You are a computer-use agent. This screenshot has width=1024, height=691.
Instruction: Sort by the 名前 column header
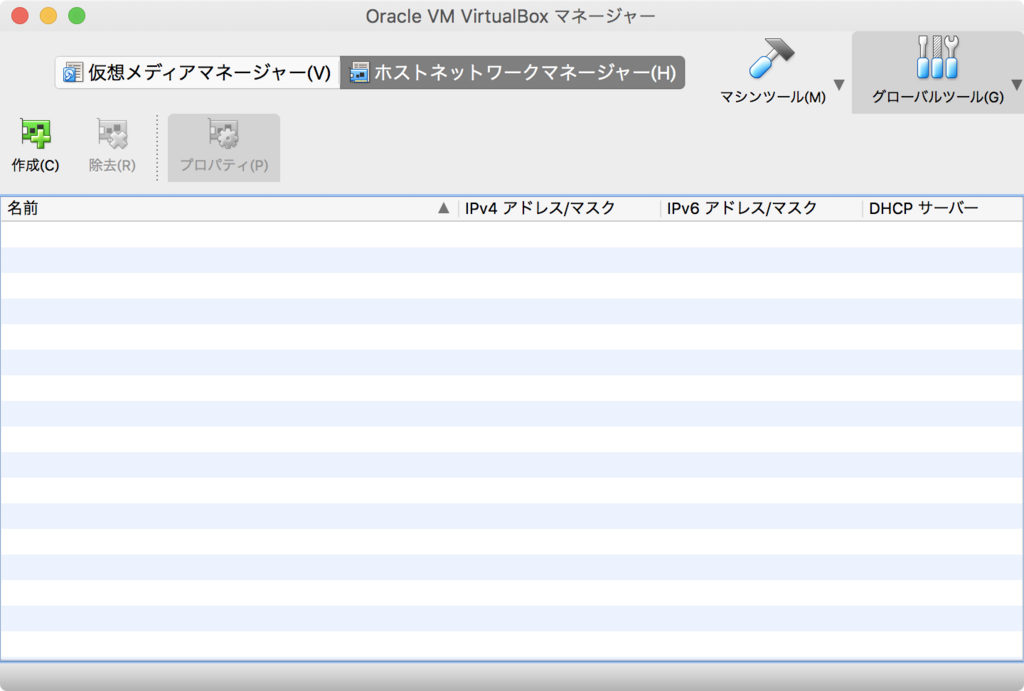[x=229, y=208]
